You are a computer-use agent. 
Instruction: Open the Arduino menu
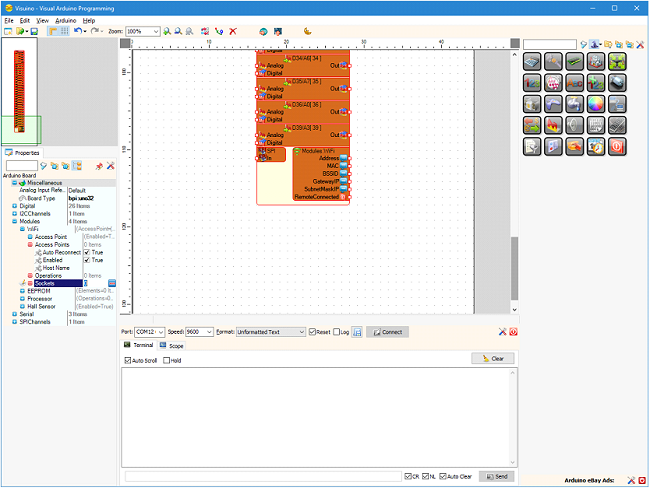[65, 20]
